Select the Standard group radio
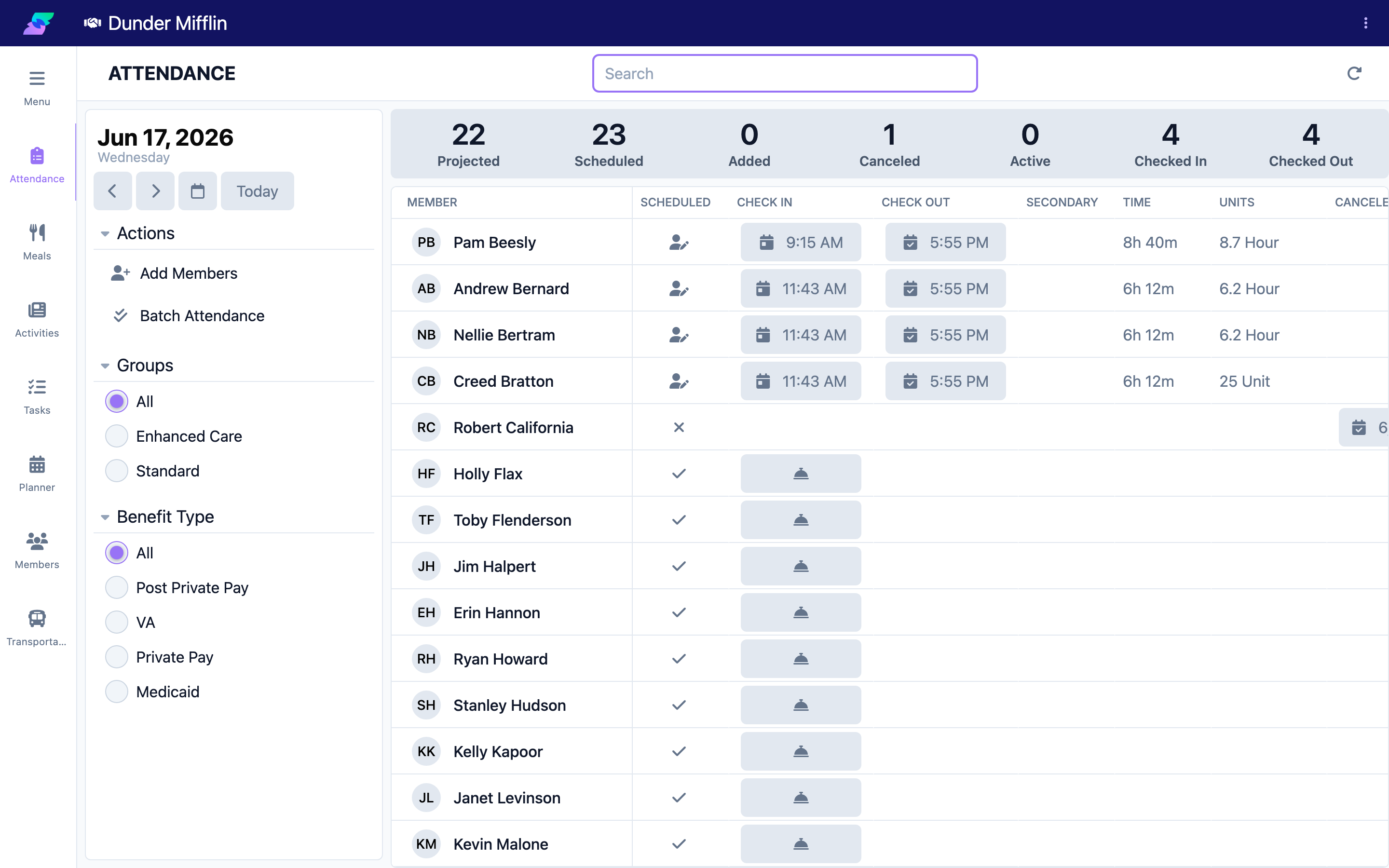The height and width of the screenshot is (868, 1389). coord(117,471)
